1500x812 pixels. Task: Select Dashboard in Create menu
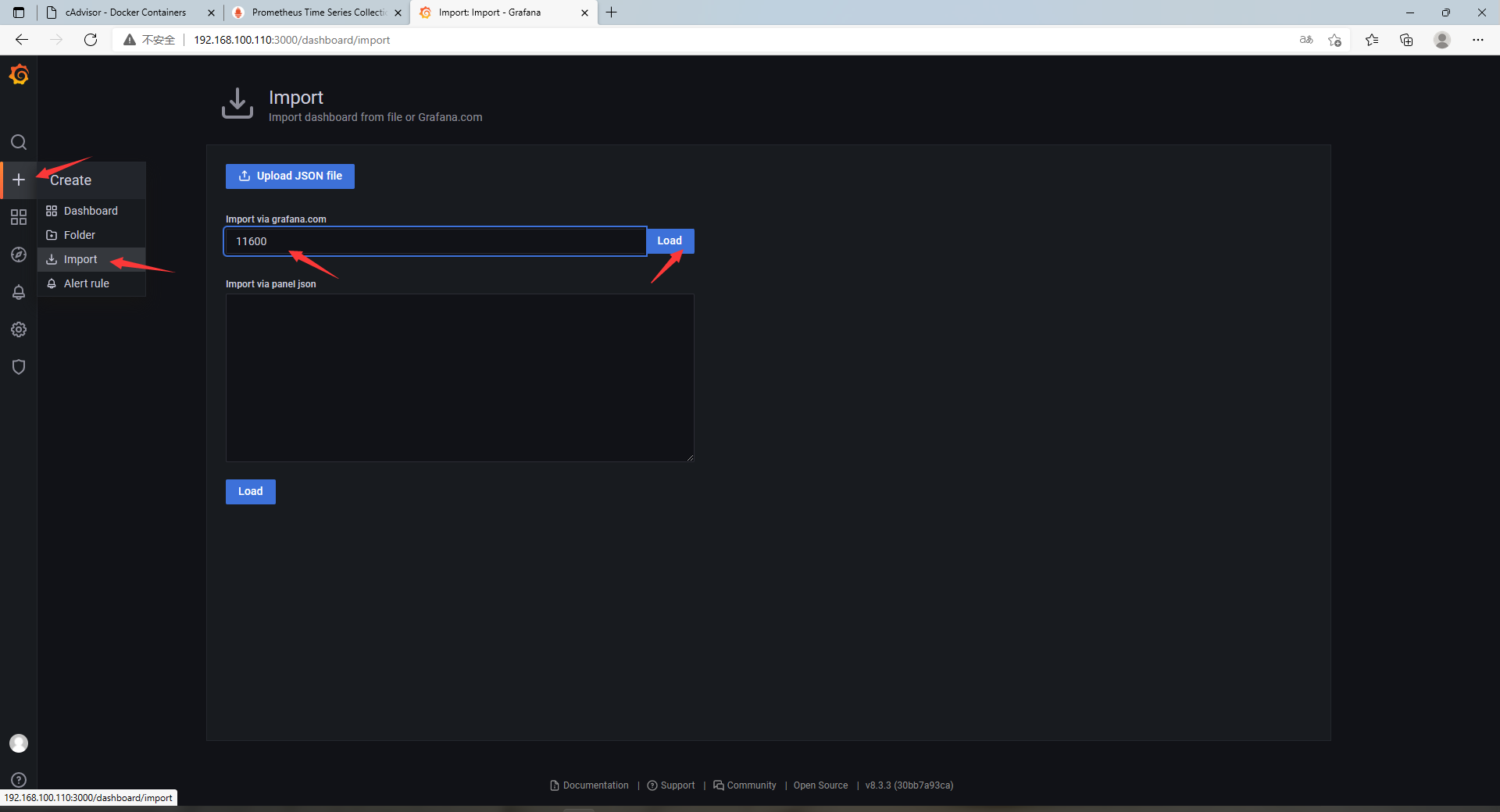[91, 211]
